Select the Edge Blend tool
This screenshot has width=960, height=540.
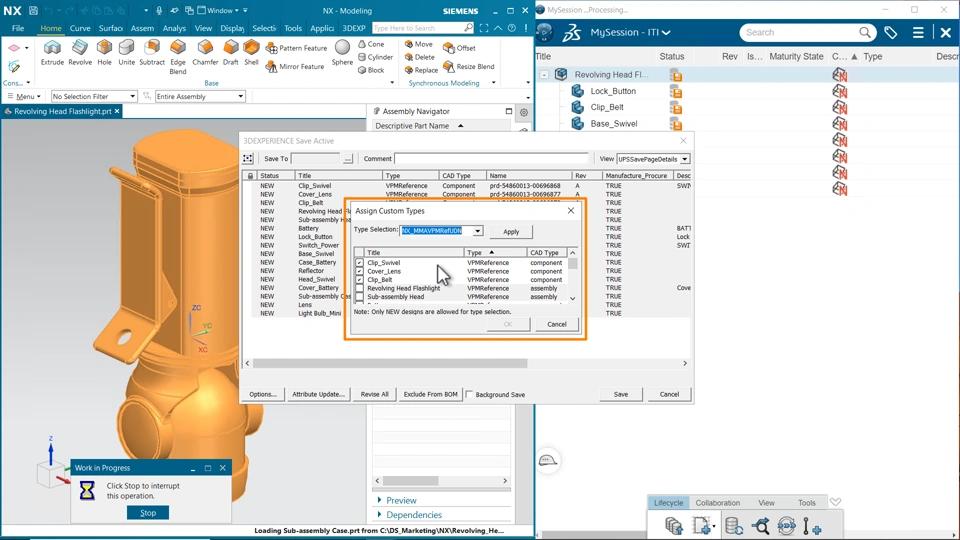[178, 57]
